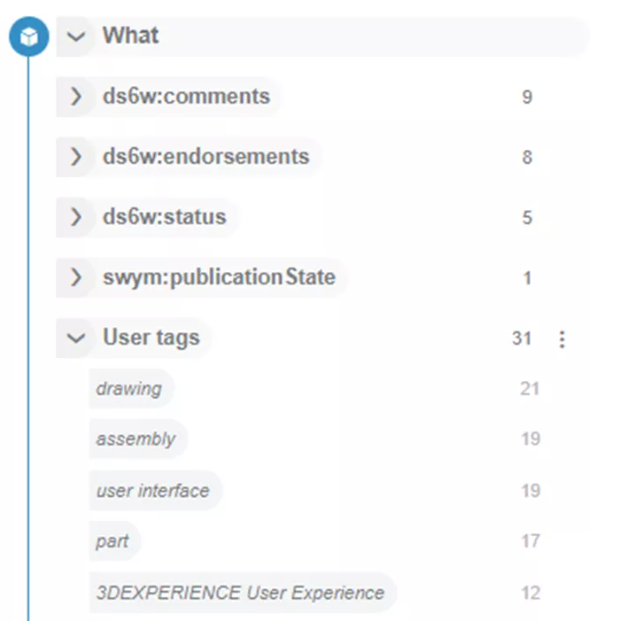The width and height of the screenshot is (618, 636).
Task: Select the drawing tag
Action: [x=129, y=389]
